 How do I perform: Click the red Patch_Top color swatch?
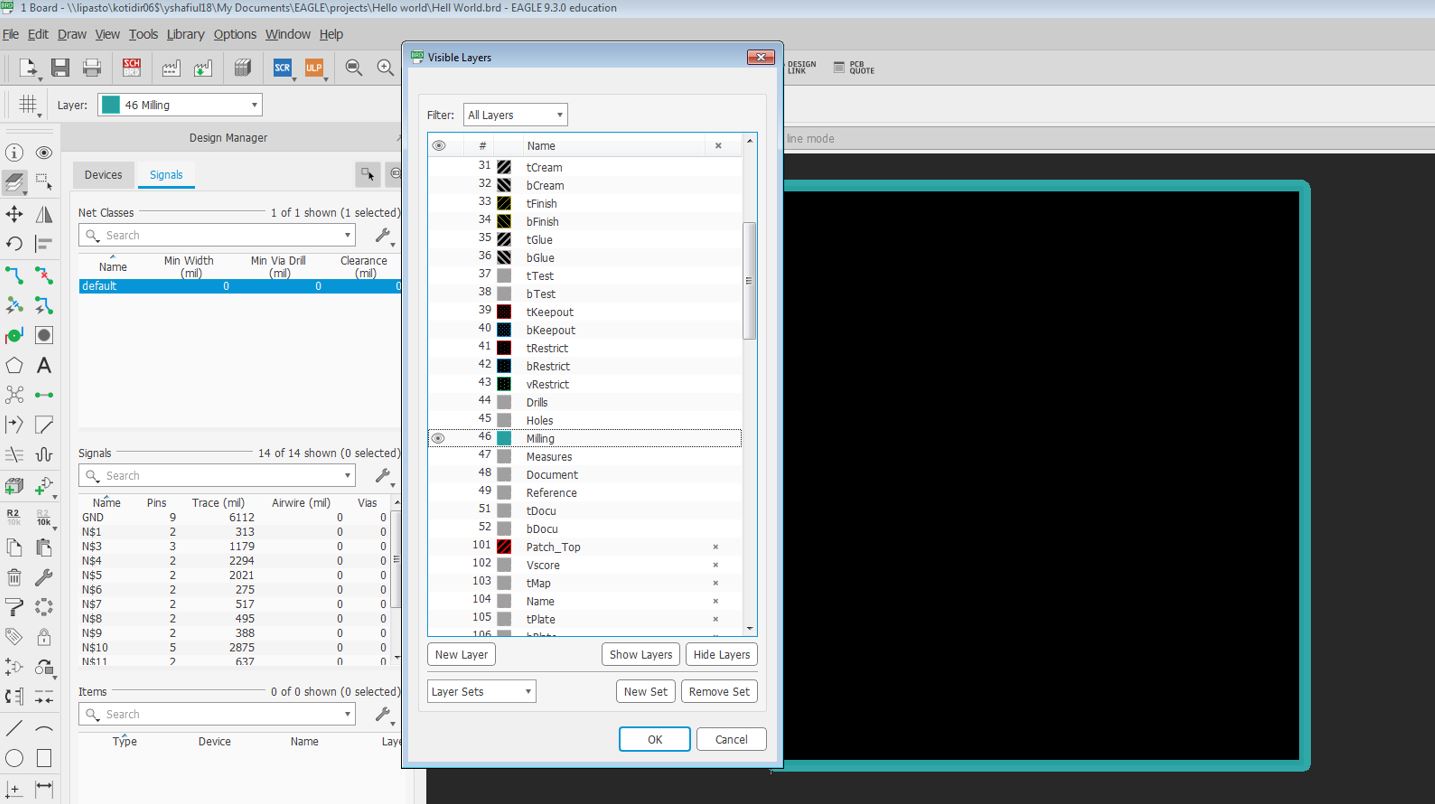[x=504, y=547]
